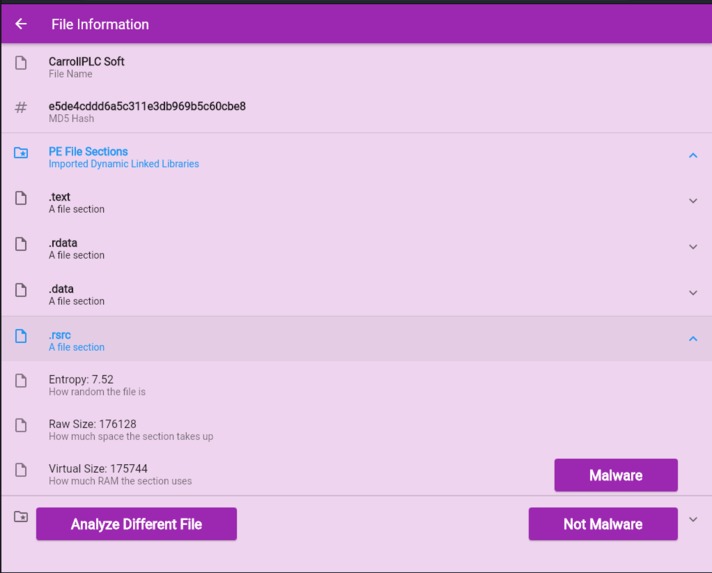Click the CarrollPLC Soft file name
712x573 pixels.
(86, 61)
